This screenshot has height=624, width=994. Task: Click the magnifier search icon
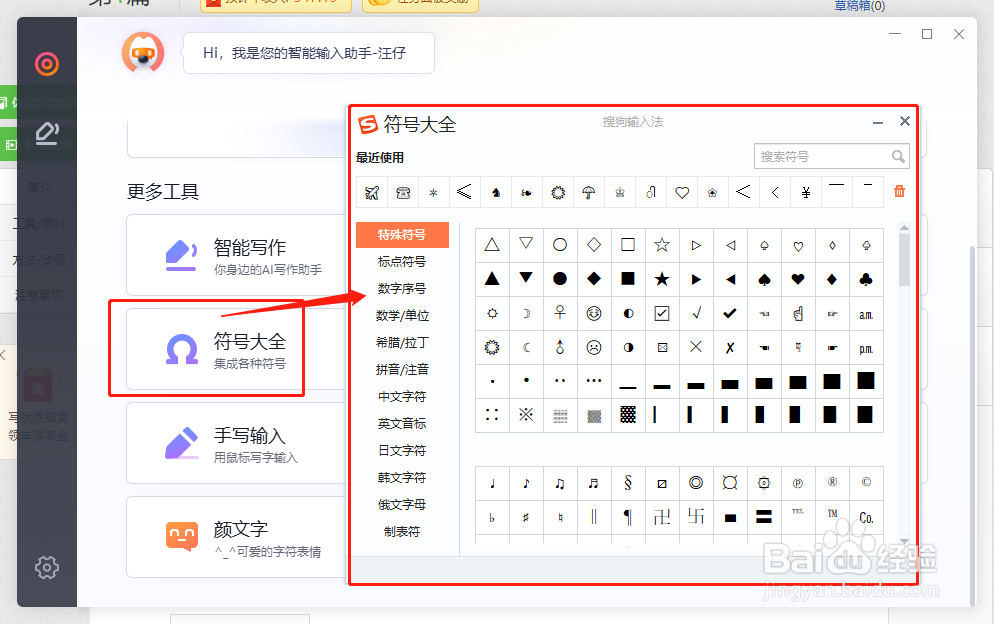click(x=898, y=157)
